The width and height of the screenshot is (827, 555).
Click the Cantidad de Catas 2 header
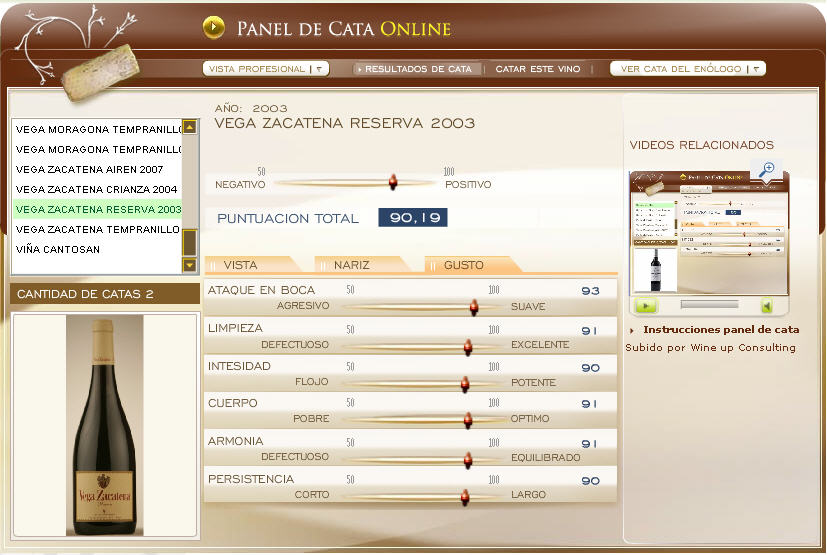tap(104, 294)
